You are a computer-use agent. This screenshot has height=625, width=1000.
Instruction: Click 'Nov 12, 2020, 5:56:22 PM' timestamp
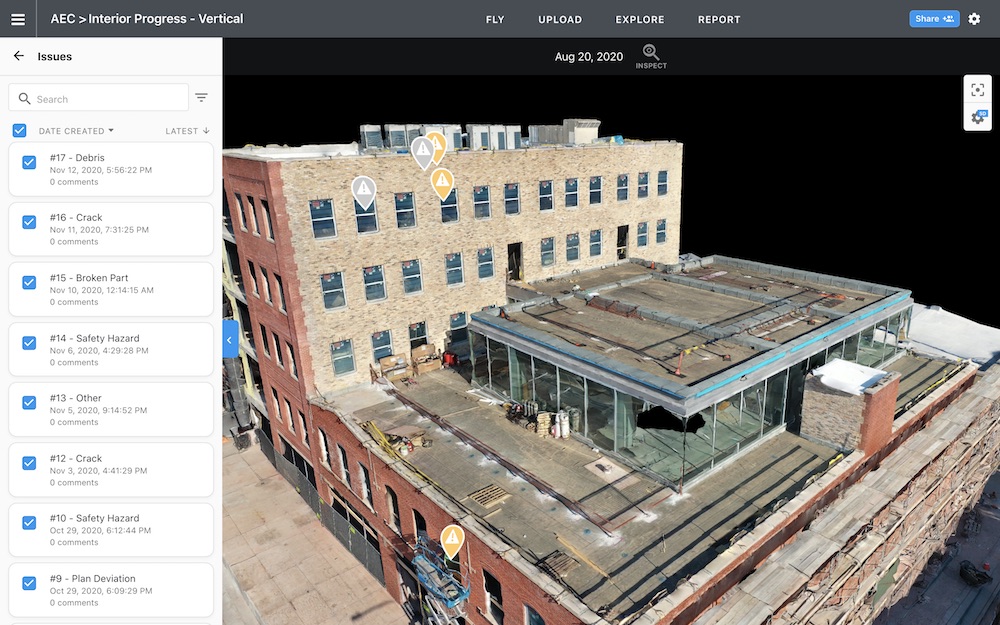point(101,170)
